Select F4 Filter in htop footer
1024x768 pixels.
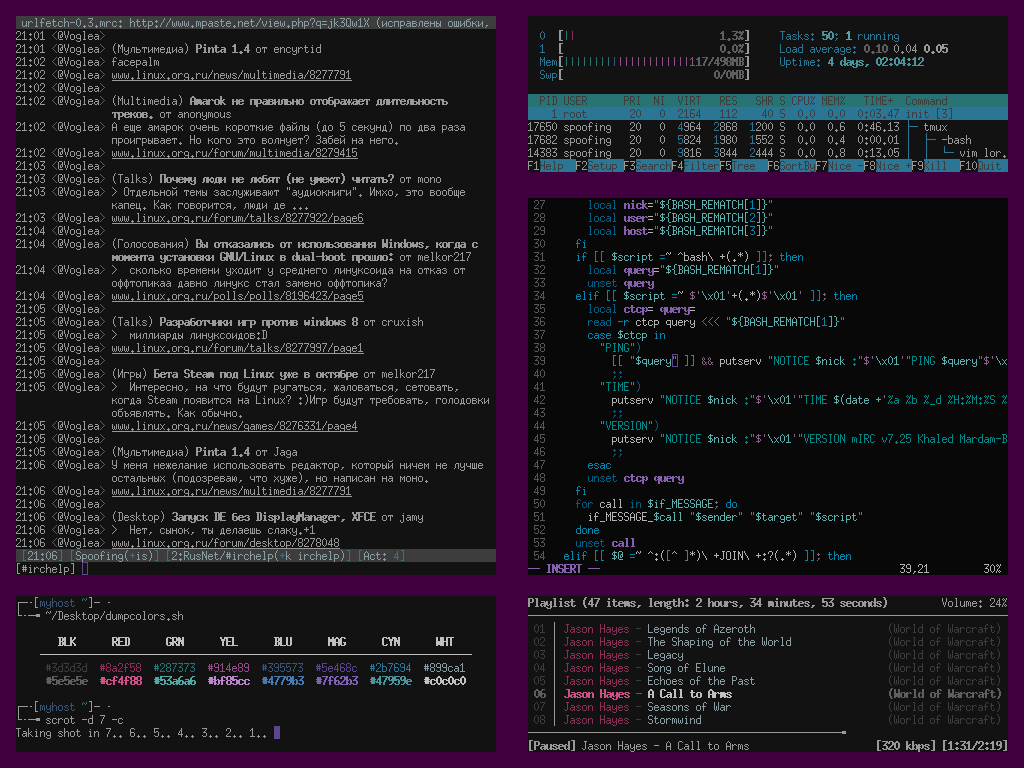696,166
